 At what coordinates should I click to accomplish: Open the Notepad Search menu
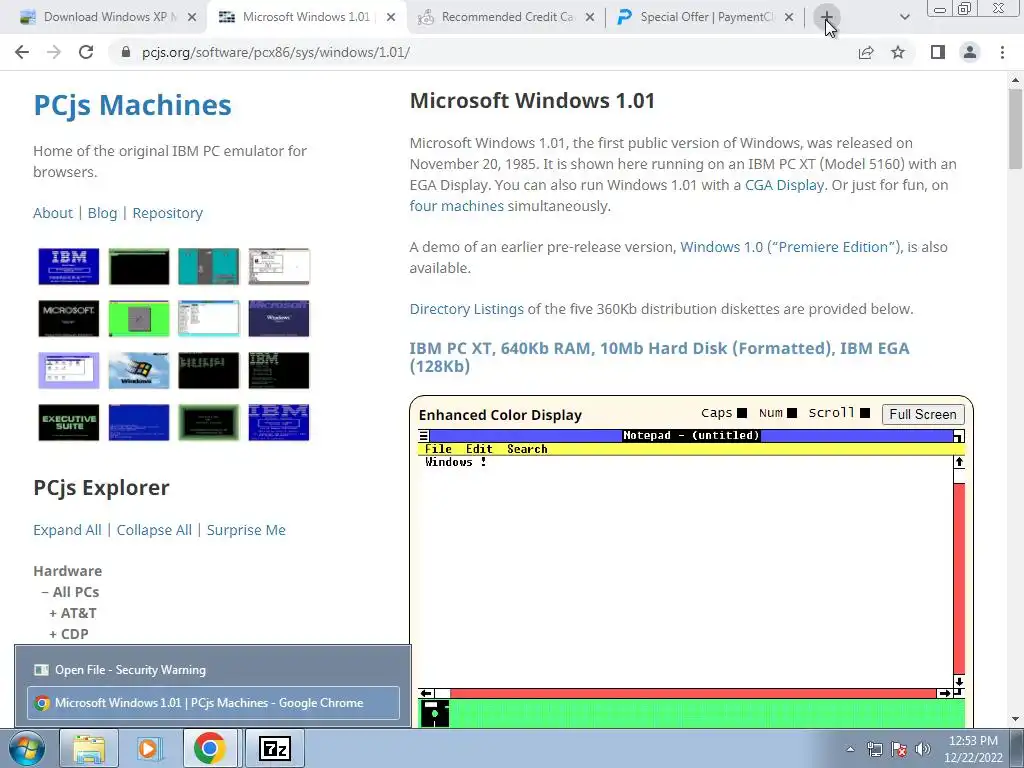click(527, 449)
